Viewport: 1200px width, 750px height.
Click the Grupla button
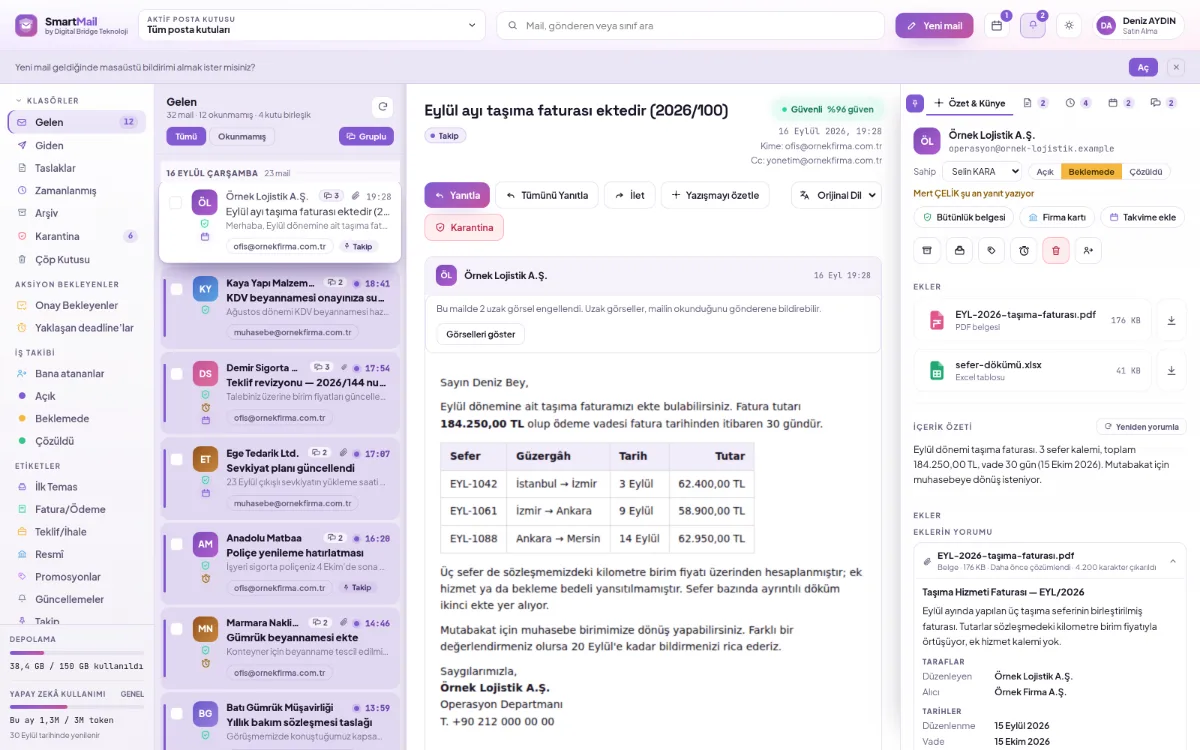tap(366, 136)
